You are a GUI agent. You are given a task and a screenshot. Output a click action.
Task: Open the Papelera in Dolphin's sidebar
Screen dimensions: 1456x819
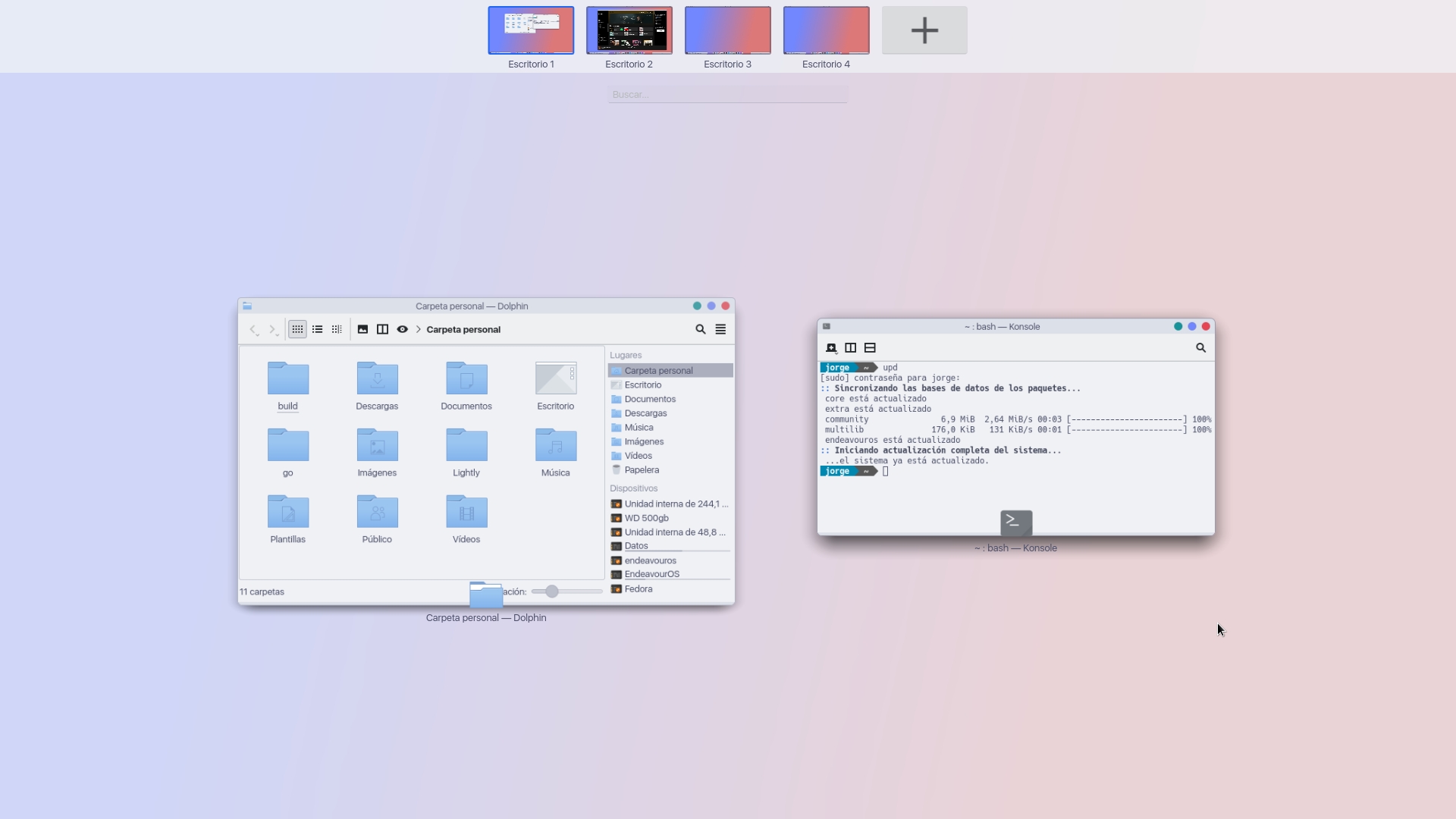[641, 469]
